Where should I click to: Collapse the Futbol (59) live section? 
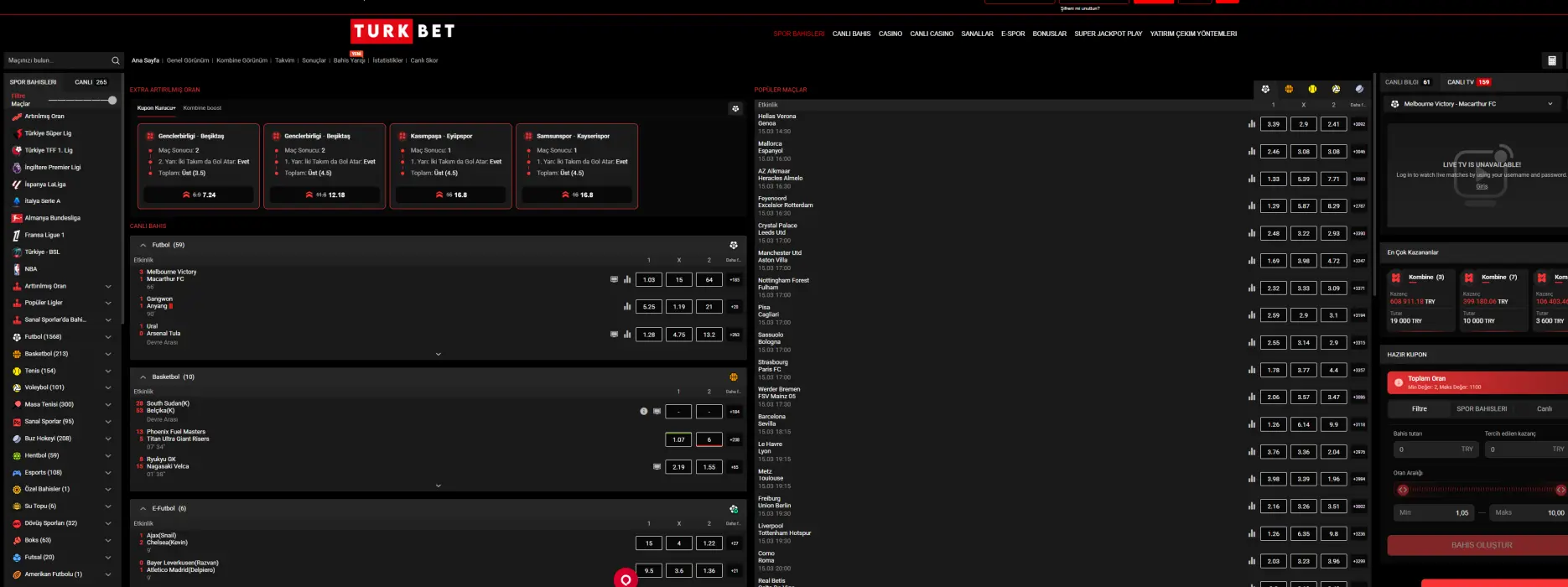pyautogui.click(x=143, y=245)
